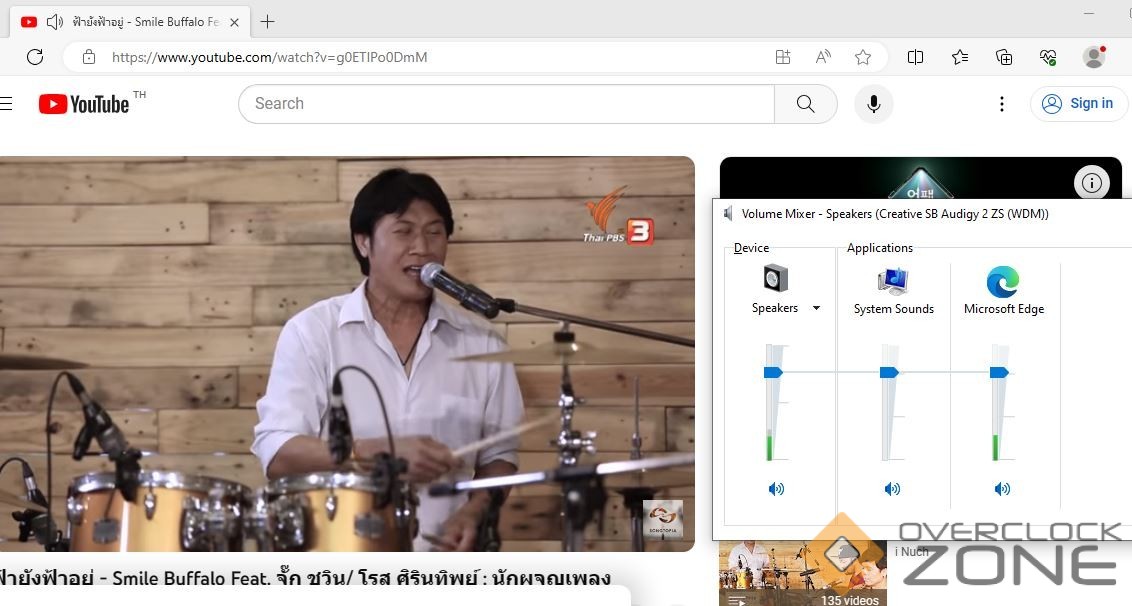Click the Speakers device icon in Volume Mixer

775,279
